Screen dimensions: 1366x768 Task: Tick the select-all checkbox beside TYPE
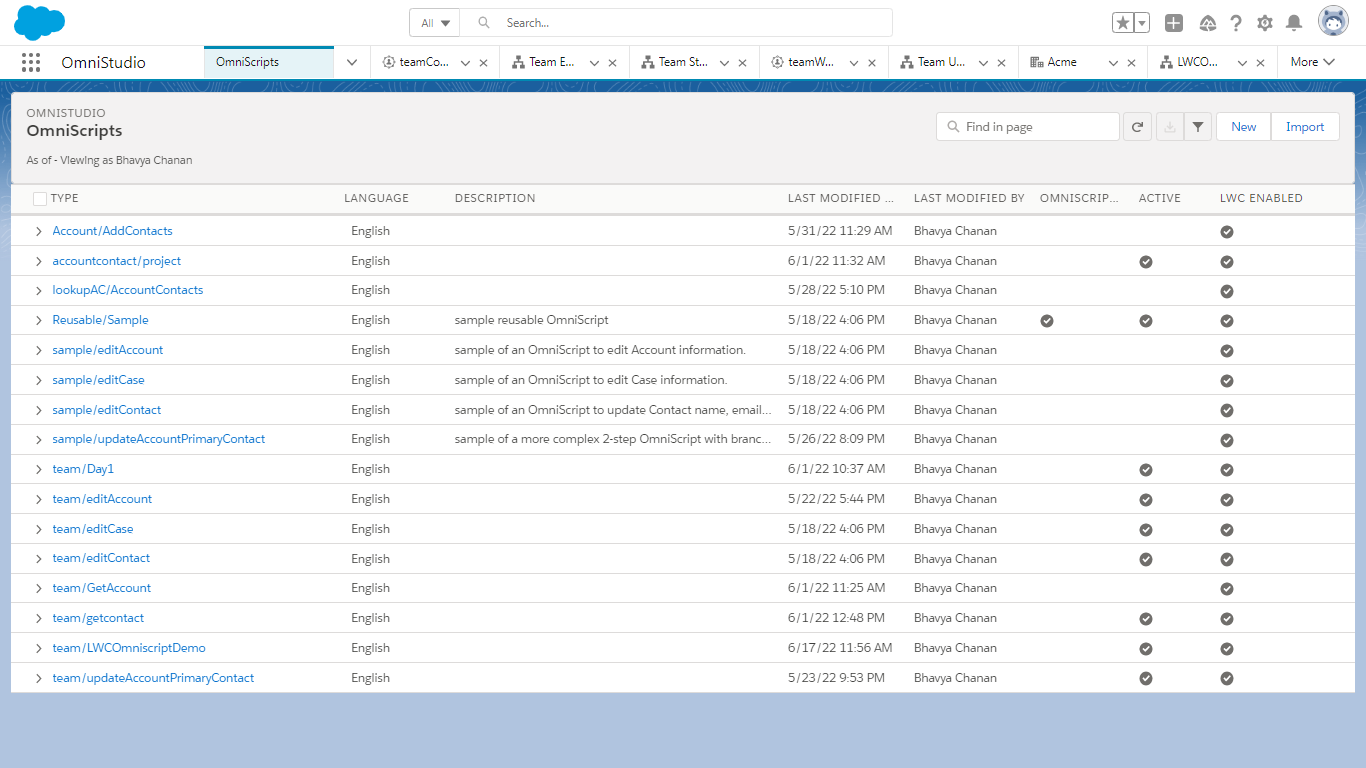click(40, 198)
